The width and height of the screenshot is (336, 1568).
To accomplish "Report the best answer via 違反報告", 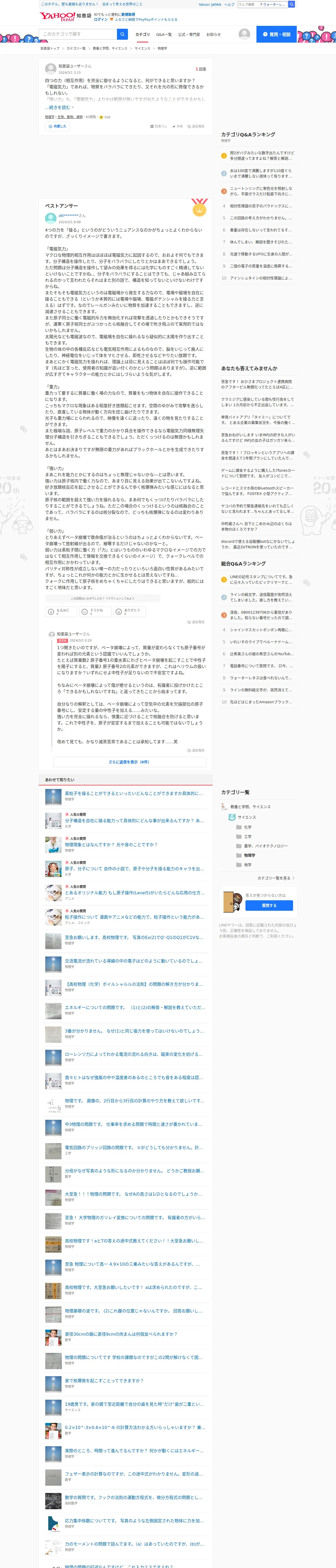I will (x=196, y=622).
